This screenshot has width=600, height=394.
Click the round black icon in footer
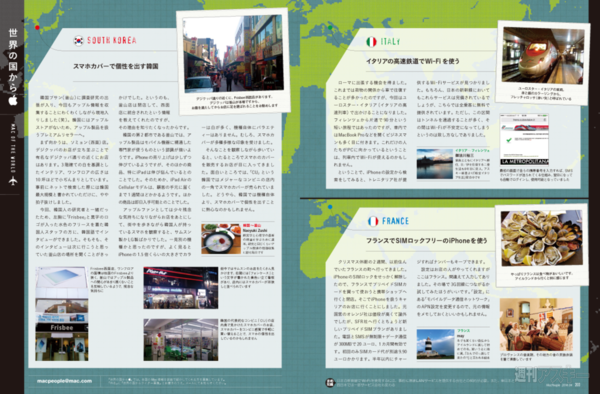[x=330, y=382]
